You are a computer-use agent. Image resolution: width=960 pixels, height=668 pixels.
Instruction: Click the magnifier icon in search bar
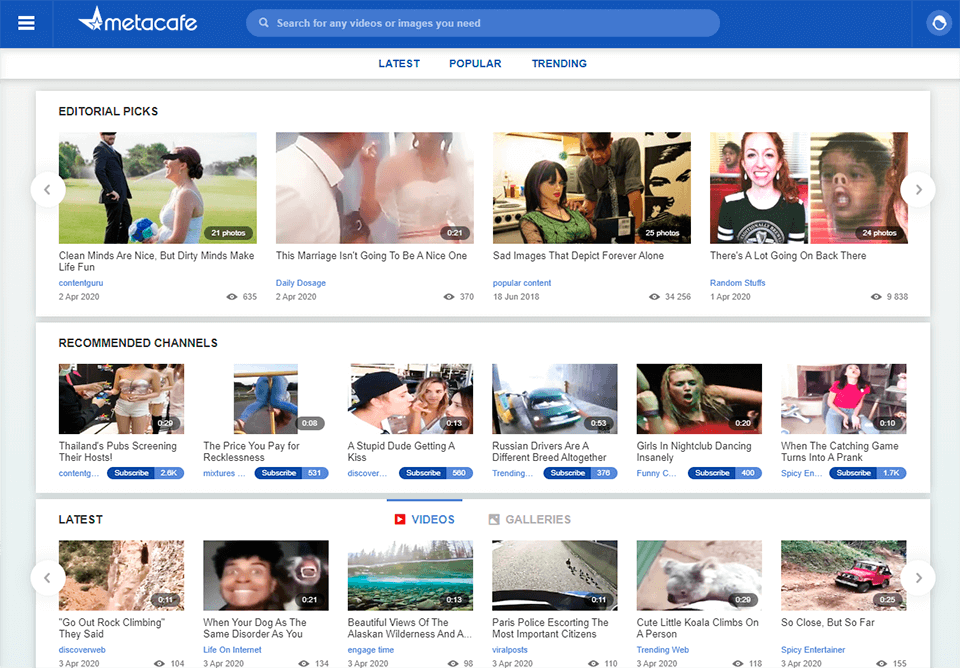[x=263, y=22]
